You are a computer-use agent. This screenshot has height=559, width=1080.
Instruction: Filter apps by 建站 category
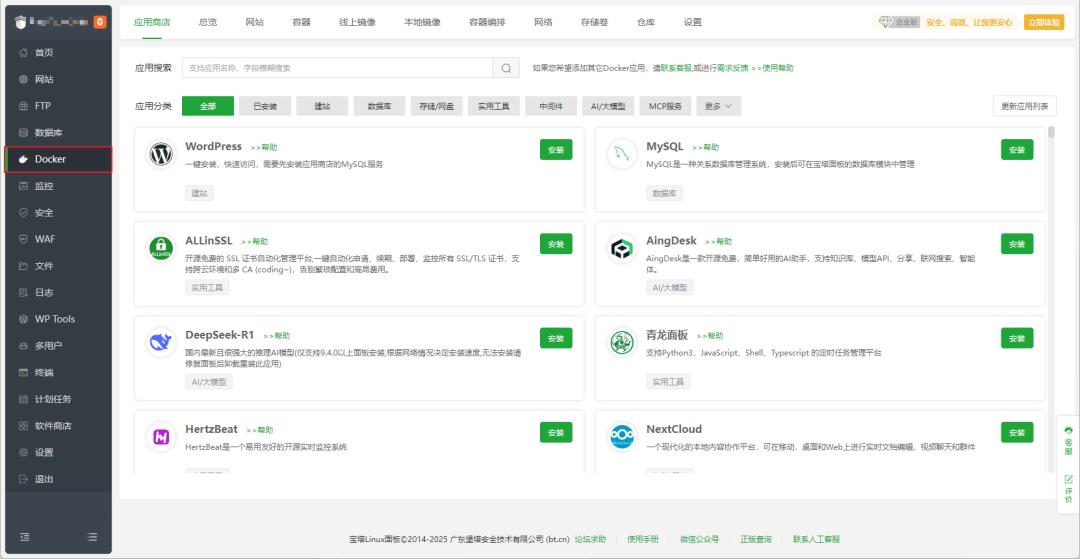(x=322, y=106)
